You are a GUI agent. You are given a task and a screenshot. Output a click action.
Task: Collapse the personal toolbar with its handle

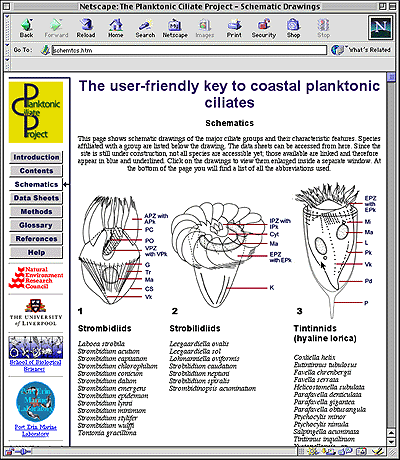[7, 63]
